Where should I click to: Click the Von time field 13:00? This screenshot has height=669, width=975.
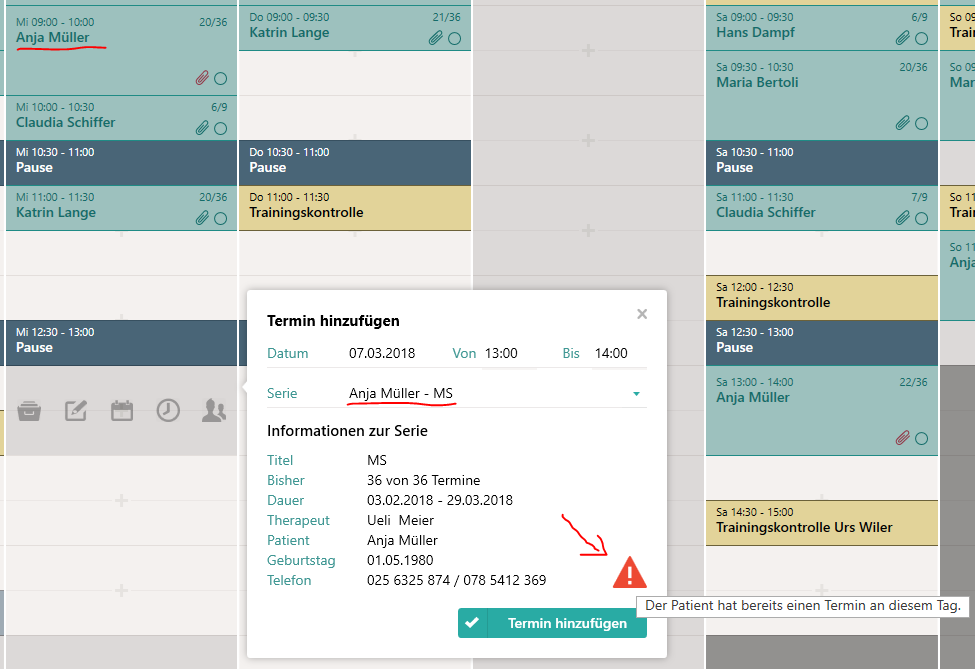[509, 353]
